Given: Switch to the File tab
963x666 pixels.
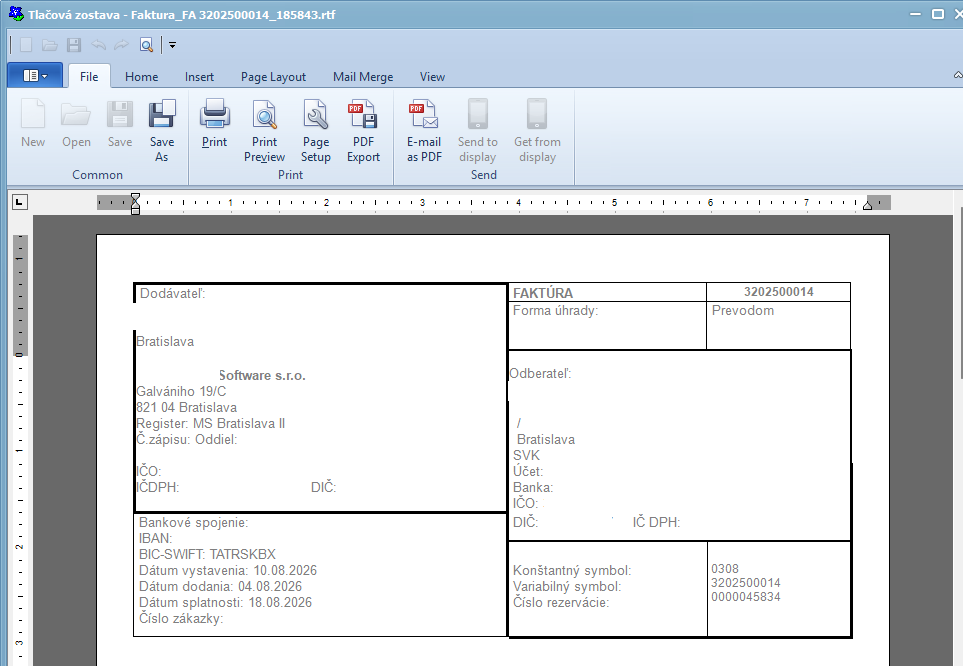Looking at the screenshot, I should pos(89,76).
